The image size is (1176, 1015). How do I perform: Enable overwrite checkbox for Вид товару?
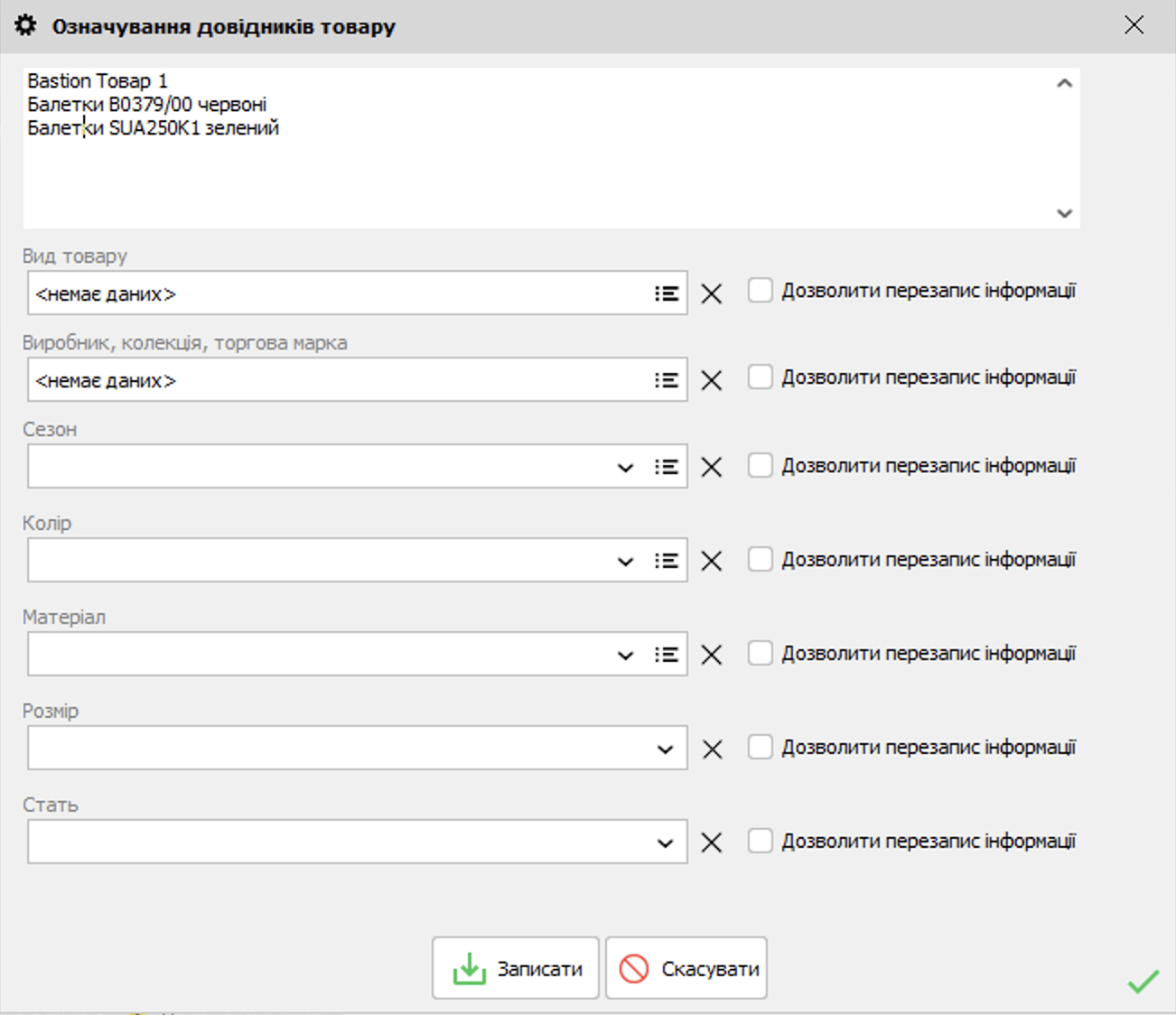[761, 291]
